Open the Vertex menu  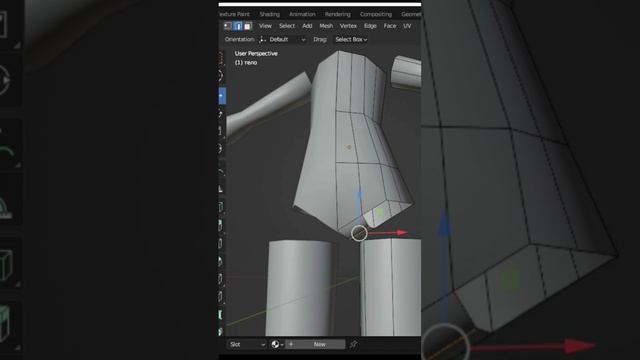tap(348, 26)
